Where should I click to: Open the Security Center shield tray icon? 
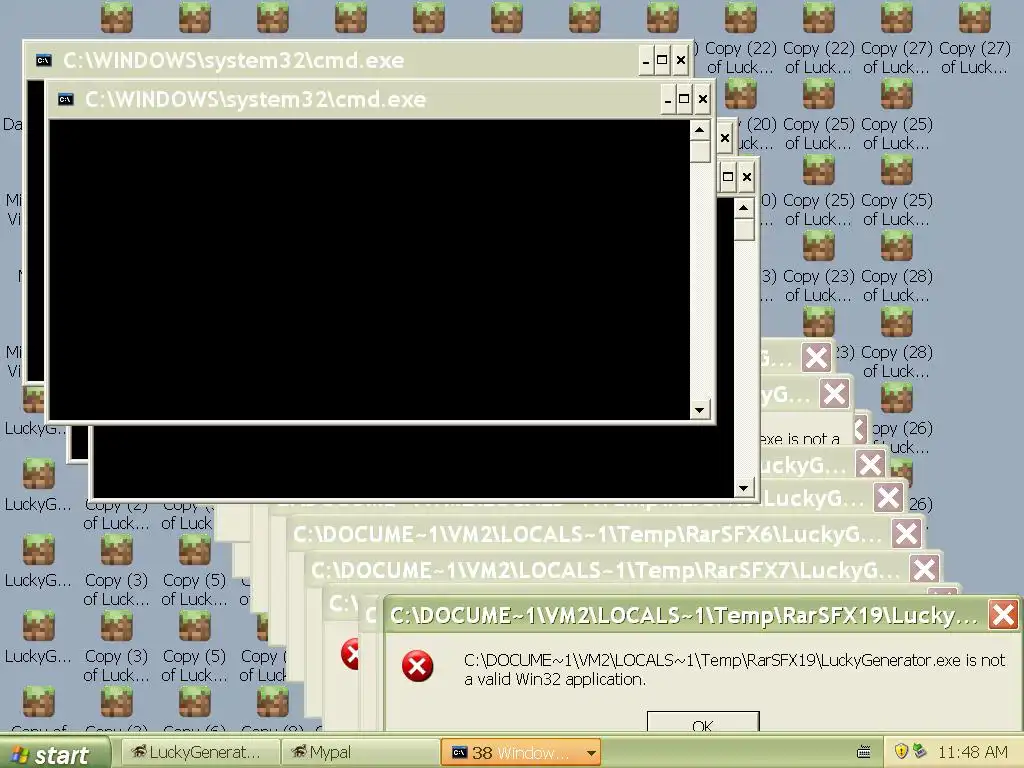pyautogui.click(x=901, y=751)
